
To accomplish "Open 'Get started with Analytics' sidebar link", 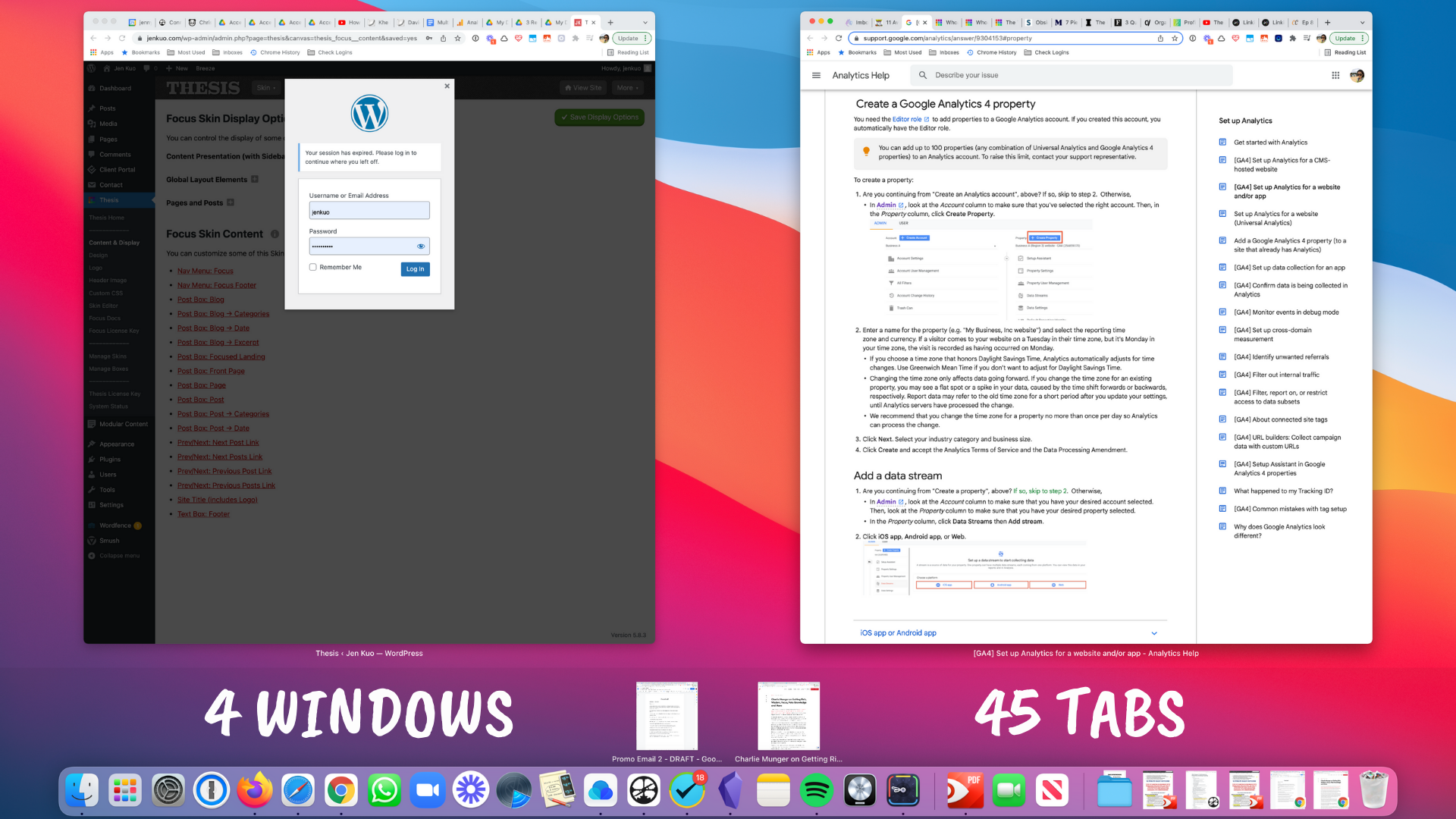I will click(x=1270, y=143).
